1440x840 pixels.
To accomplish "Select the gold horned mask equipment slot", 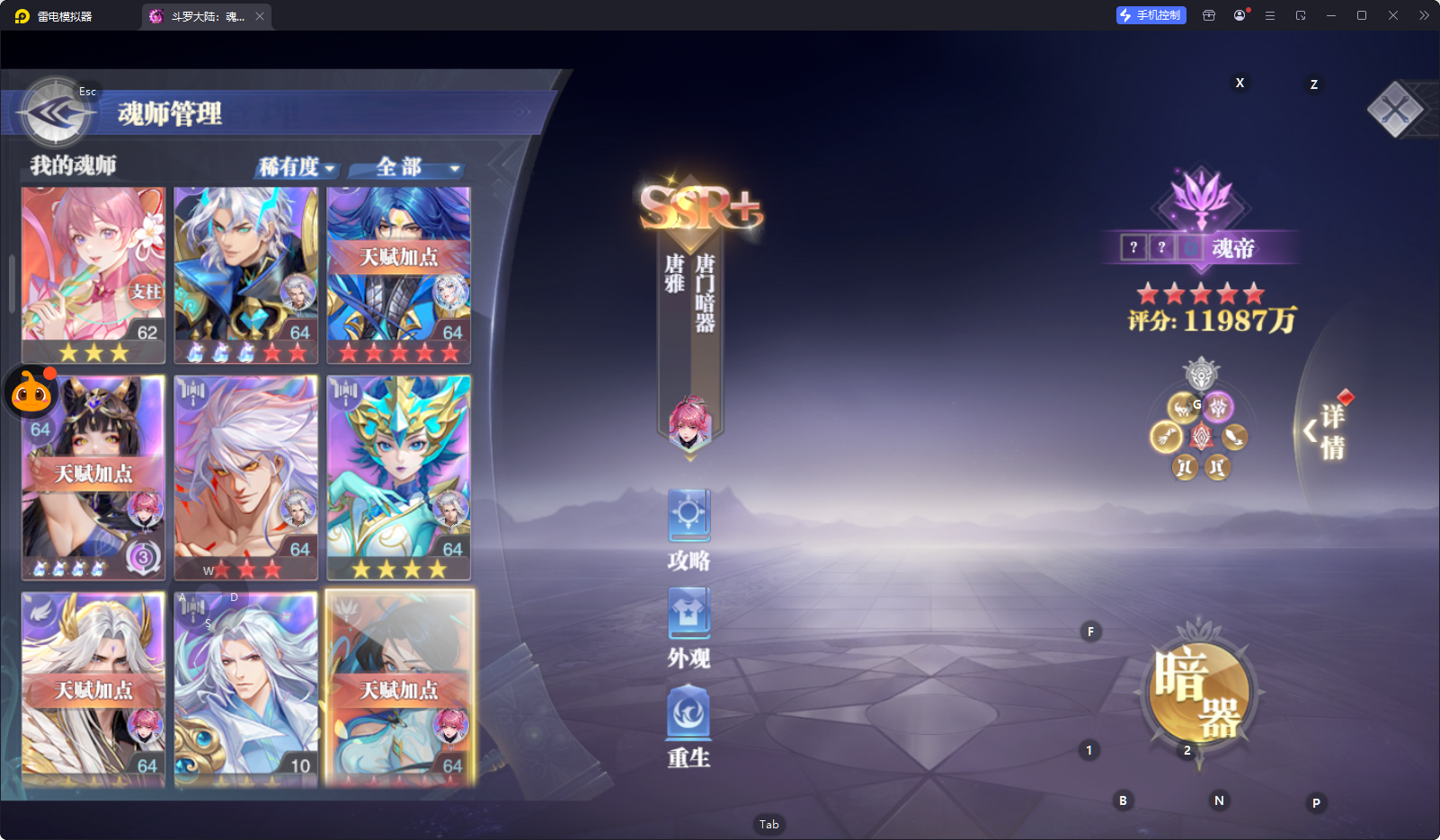I will coord(1182,408).
